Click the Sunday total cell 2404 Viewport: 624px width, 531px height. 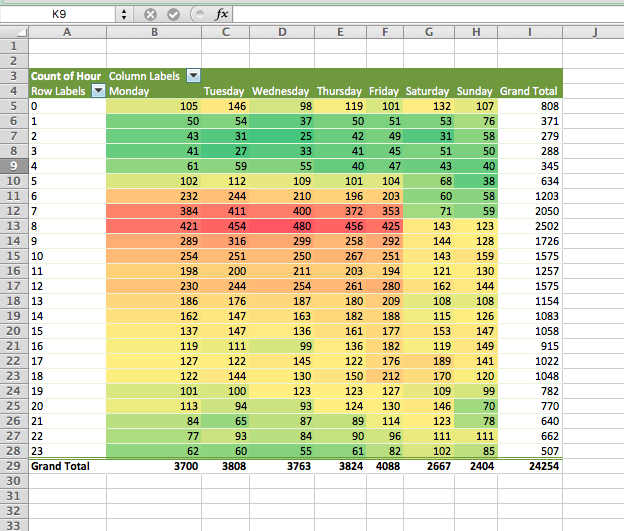tap(476, 466)
